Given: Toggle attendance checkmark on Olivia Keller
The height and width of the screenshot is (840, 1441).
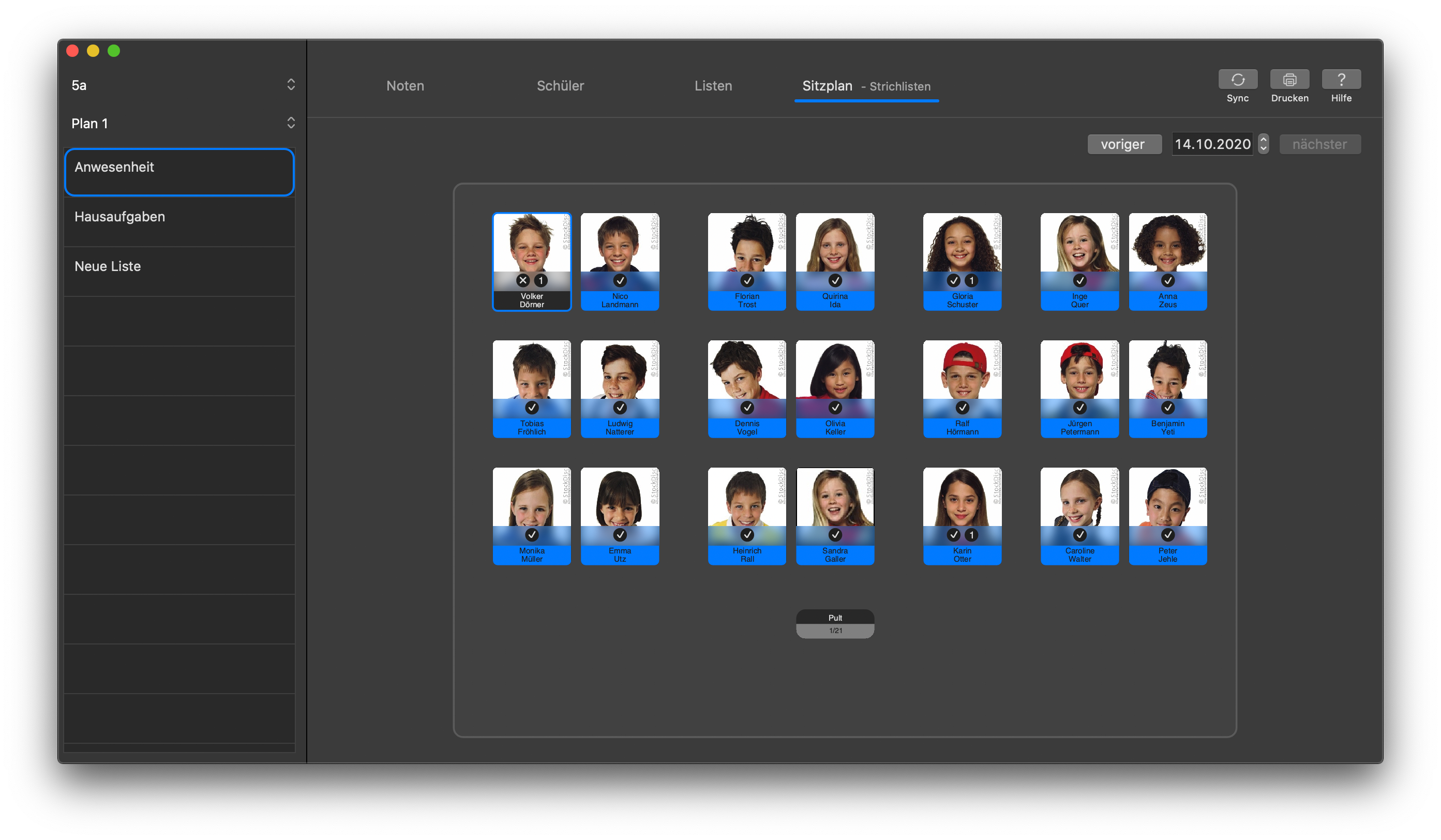Looking at the screenshot, I should pyautogui.click(x=835, y=407).
